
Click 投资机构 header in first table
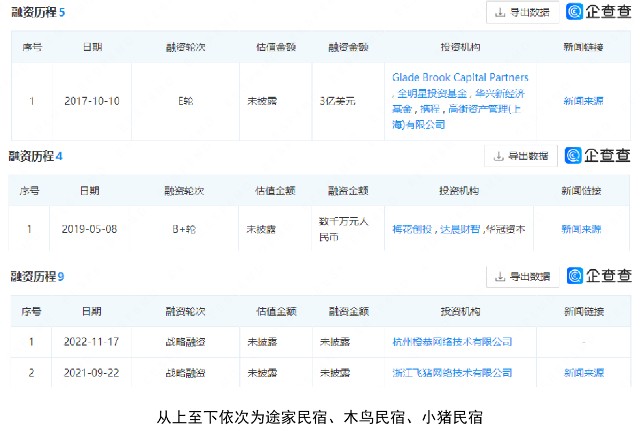pyautogui.click(x=460, y=47)
